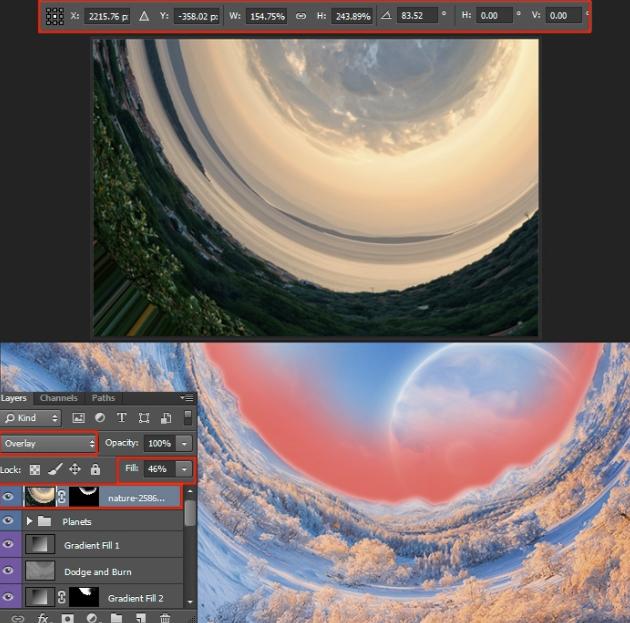Open the Kind filter dropdown
630x623 pixels.
31,418
